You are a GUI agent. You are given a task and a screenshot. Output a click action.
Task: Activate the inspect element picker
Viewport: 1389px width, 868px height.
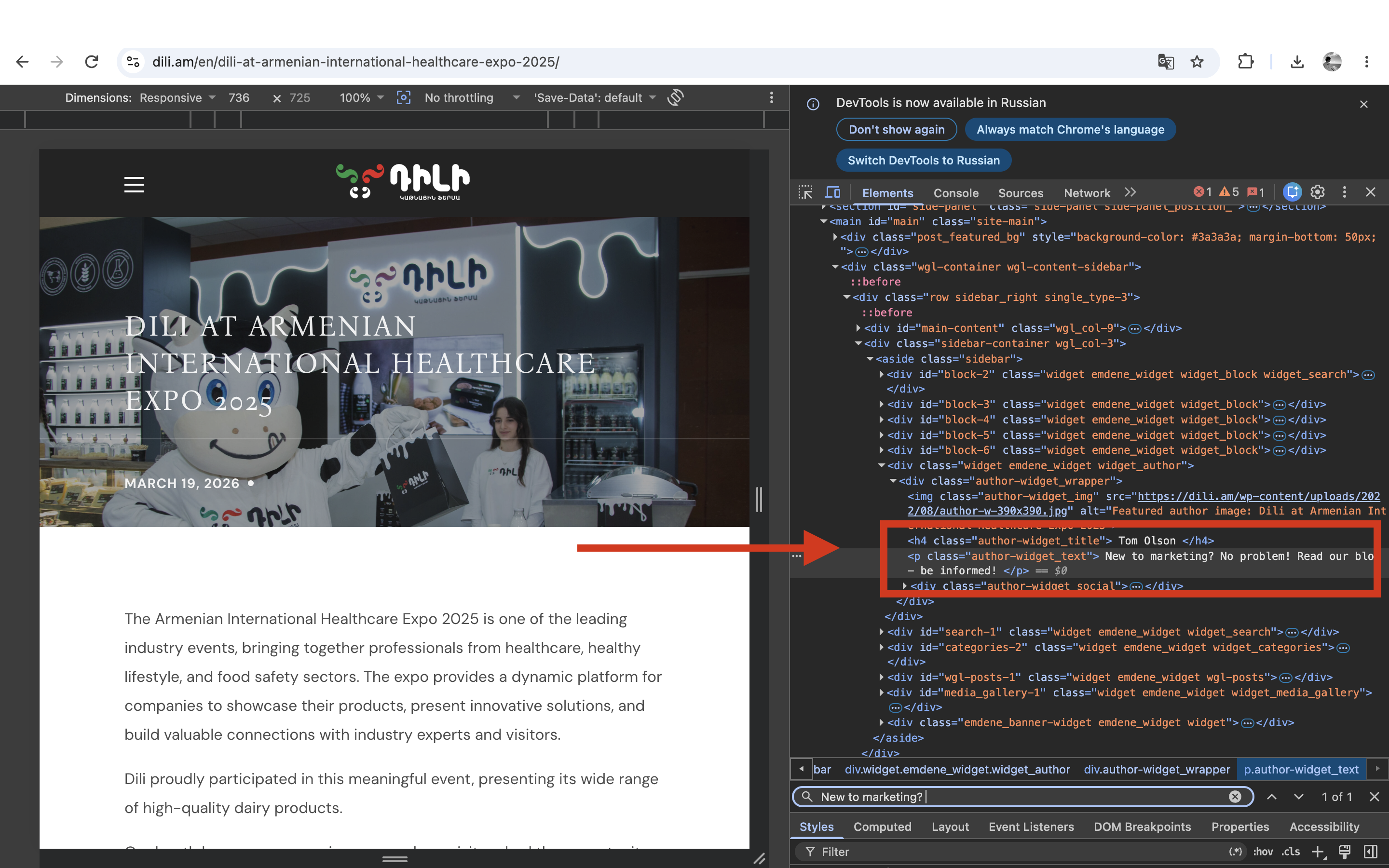tap(806, 192)
